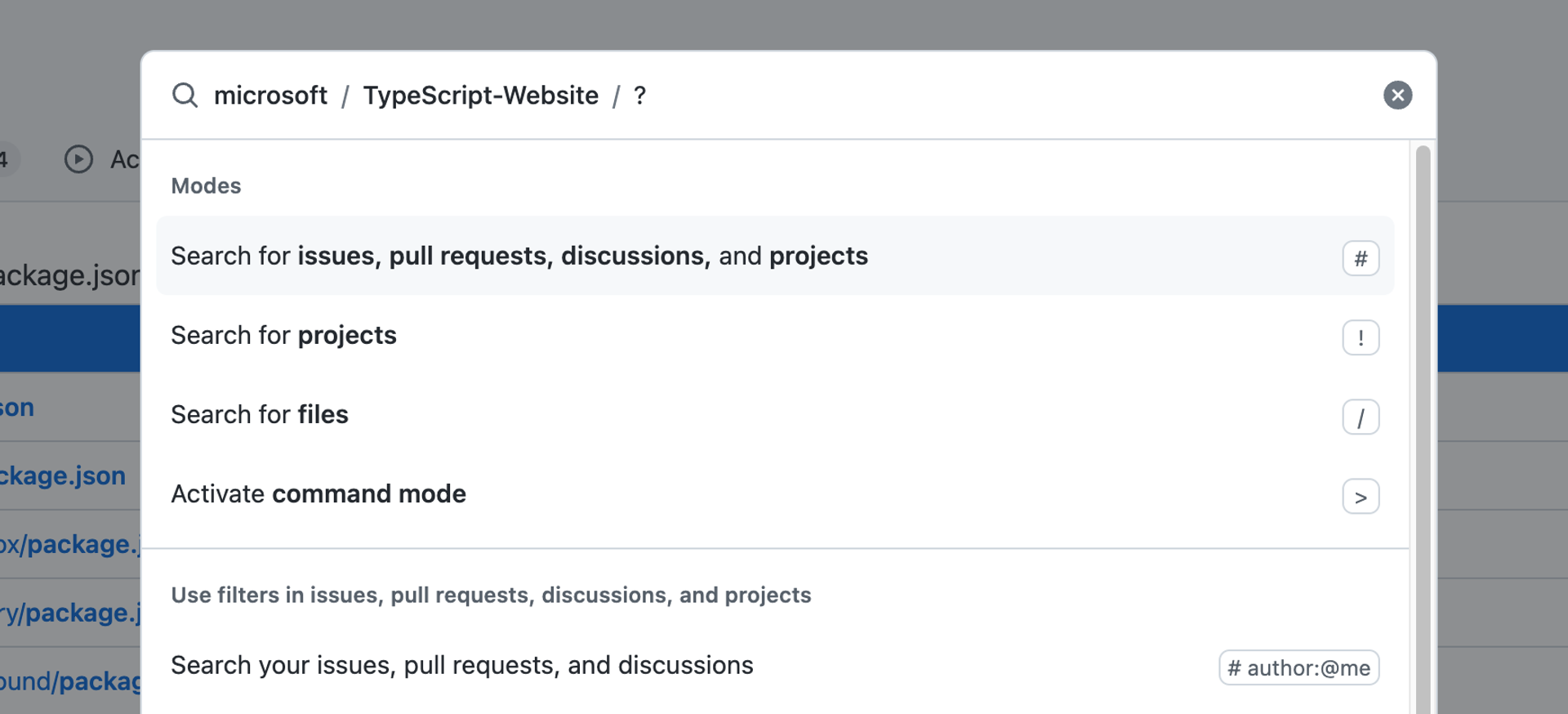The width and height of the screenshot is (1568, 714).
Task: Choose the 'Search for projects' mode
Action: point(283,336)
